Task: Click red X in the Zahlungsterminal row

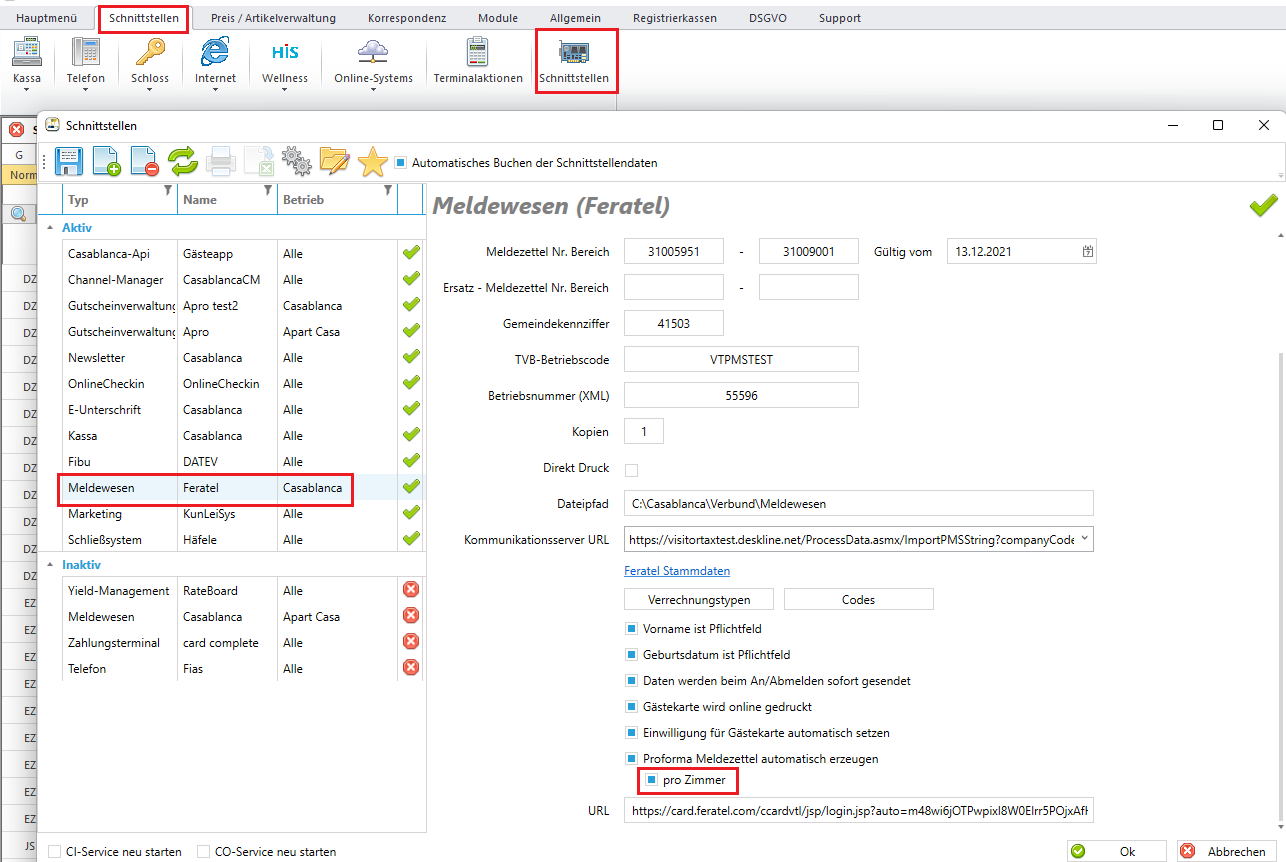Action: point(410,642)
